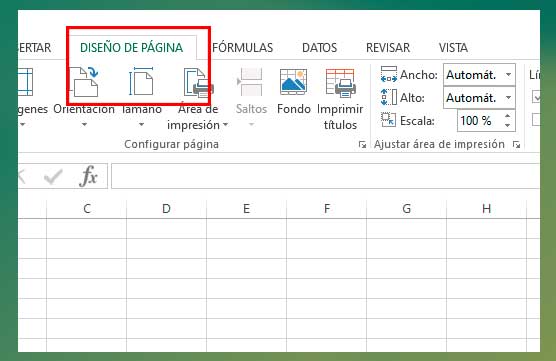Screen dimensions: 556x361
Task: Open Ajustar área de impresión dialog launcher
Action: (516, 144)
